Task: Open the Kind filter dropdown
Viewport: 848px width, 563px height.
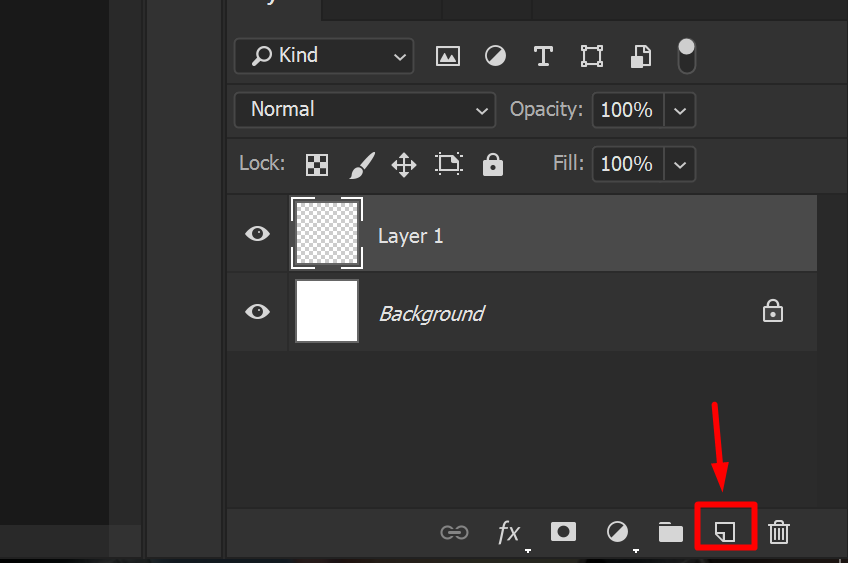Action: pyautogui.click(x=323, y=56)
